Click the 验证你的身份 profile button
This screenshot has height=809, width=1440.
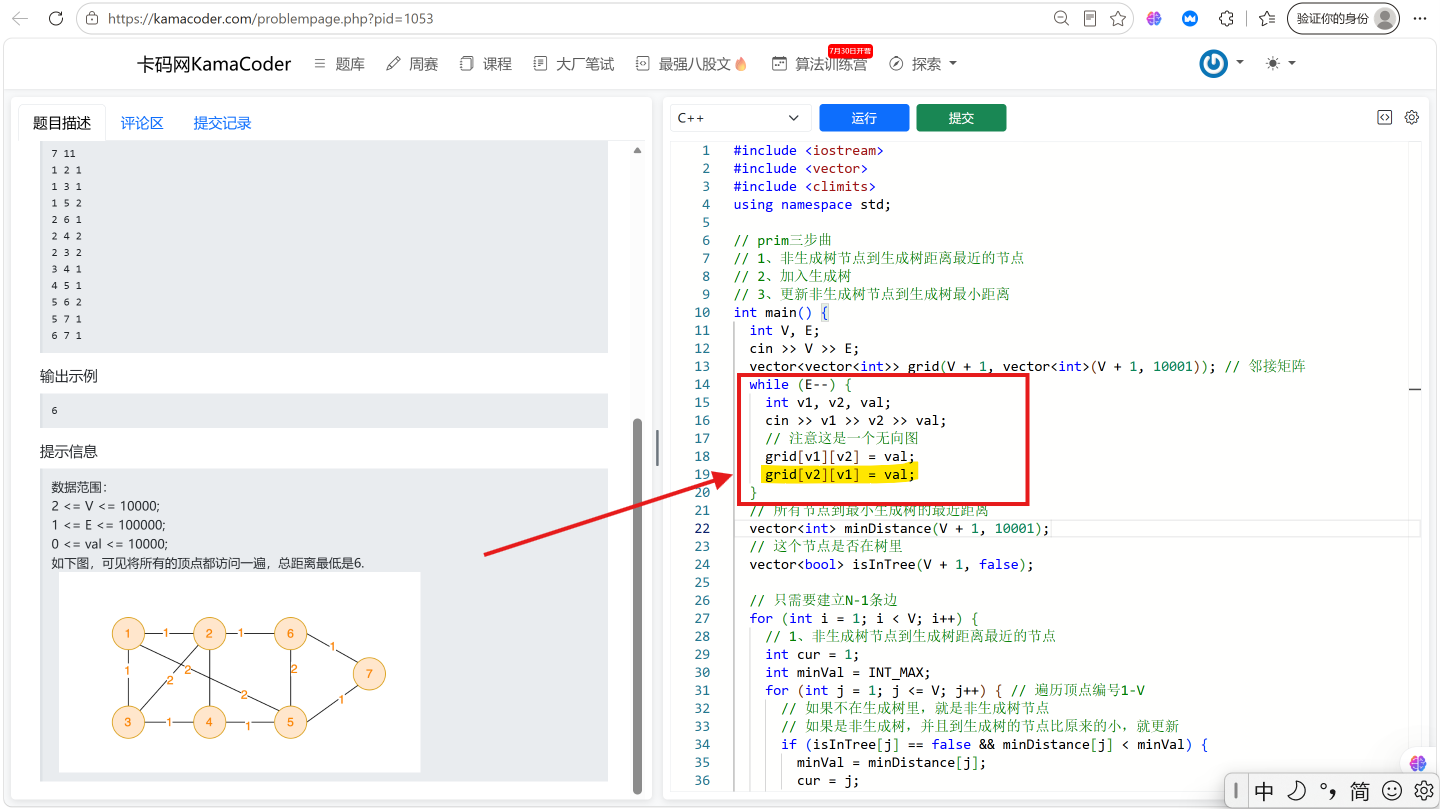coord(1343,18)
